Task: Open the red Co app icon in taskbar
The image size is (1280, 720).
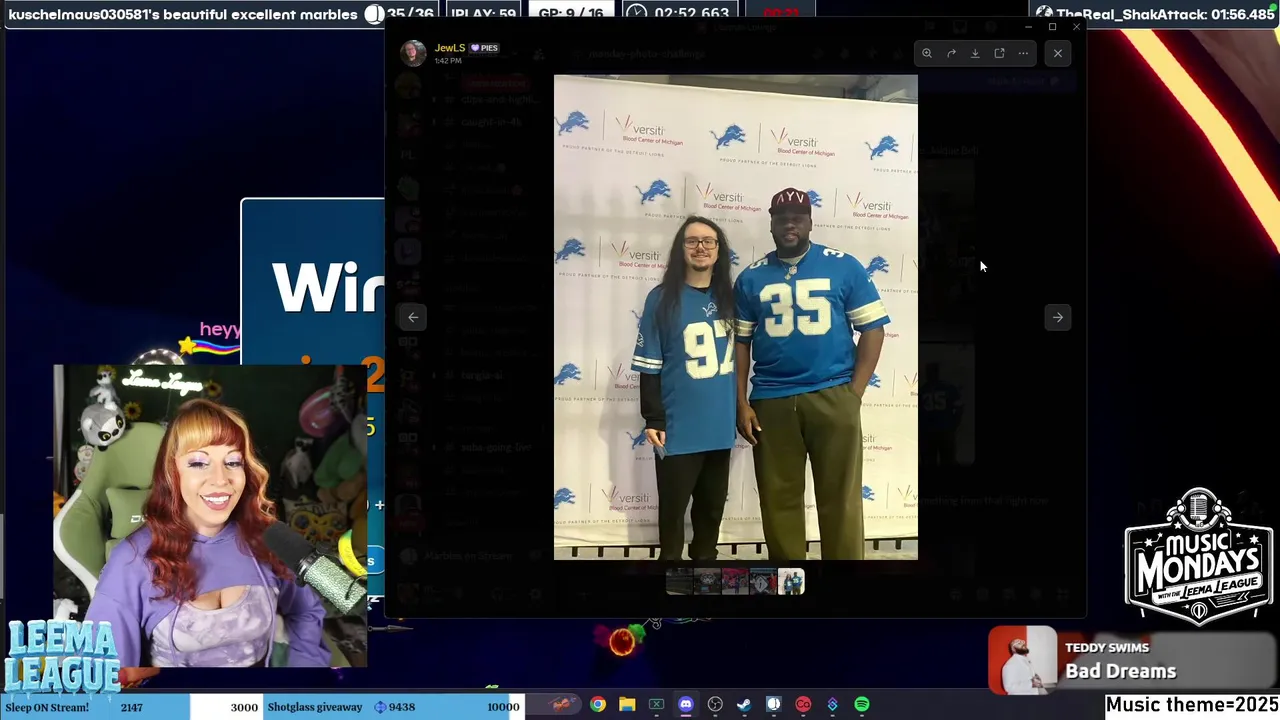Action: click(803, 705)
